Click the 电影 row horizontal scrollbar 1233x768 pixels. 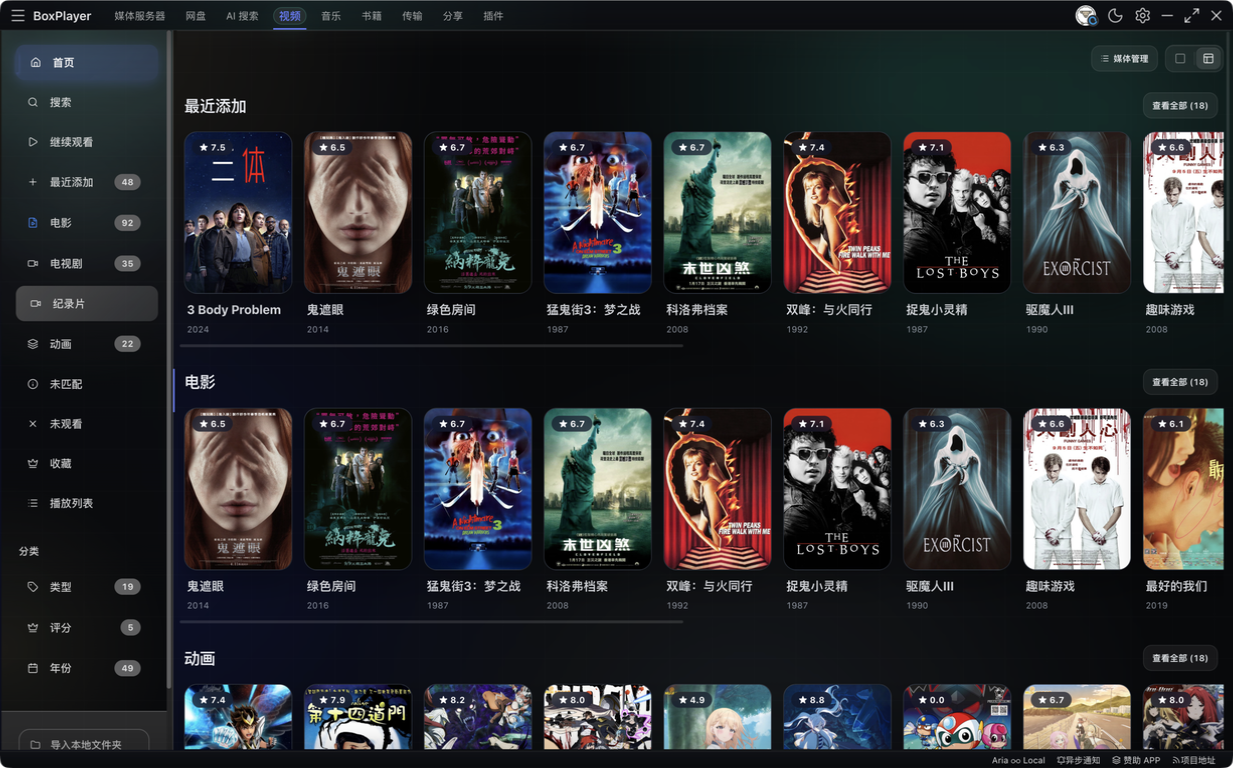click(432, 622)
